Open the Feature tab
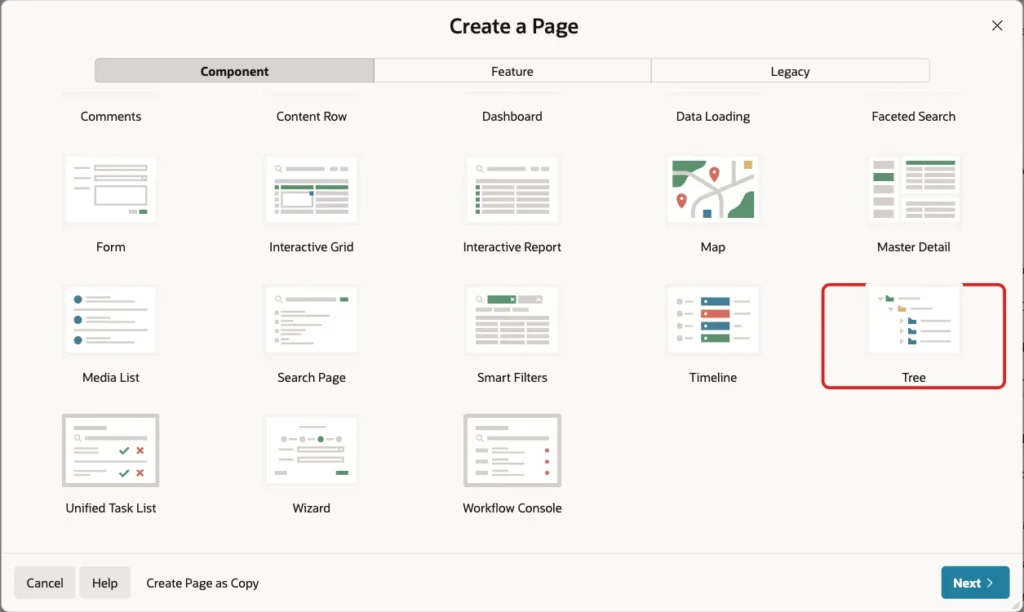The height and width of the screenshot is (612, 1024). [512, 71]
